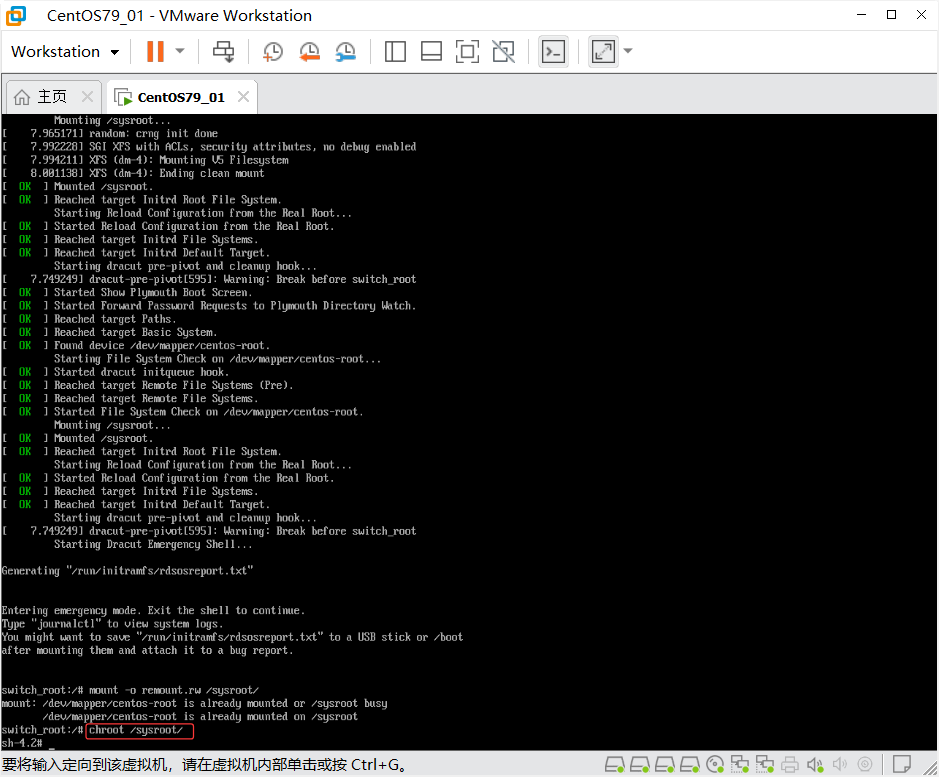Click the Ctrl+G hint text in status bar

377,764
